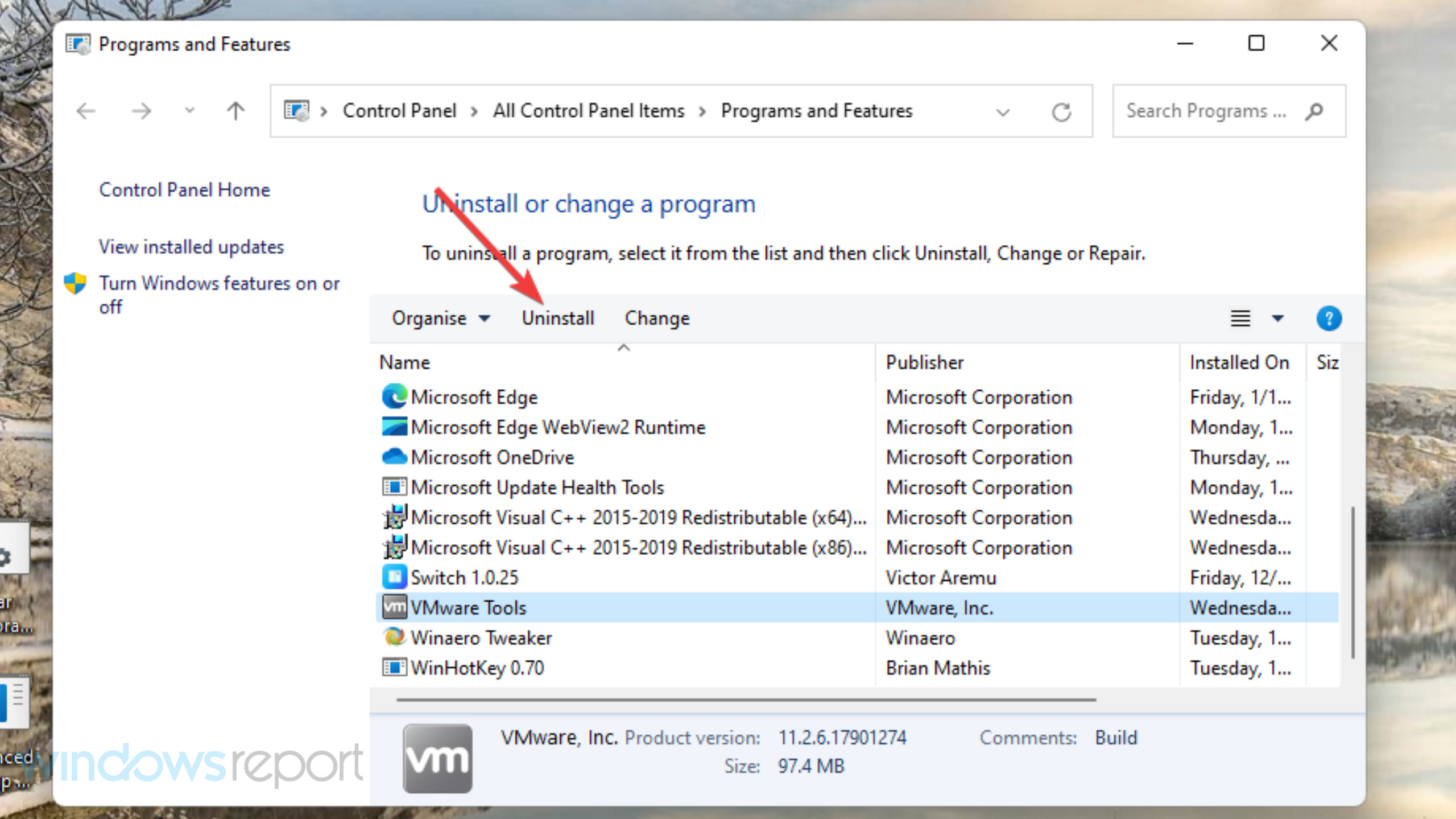1456x819 pixels.
Task: Select Microsoft Edge WebView2 Runtime entry
Action: [x=558, y=427]
